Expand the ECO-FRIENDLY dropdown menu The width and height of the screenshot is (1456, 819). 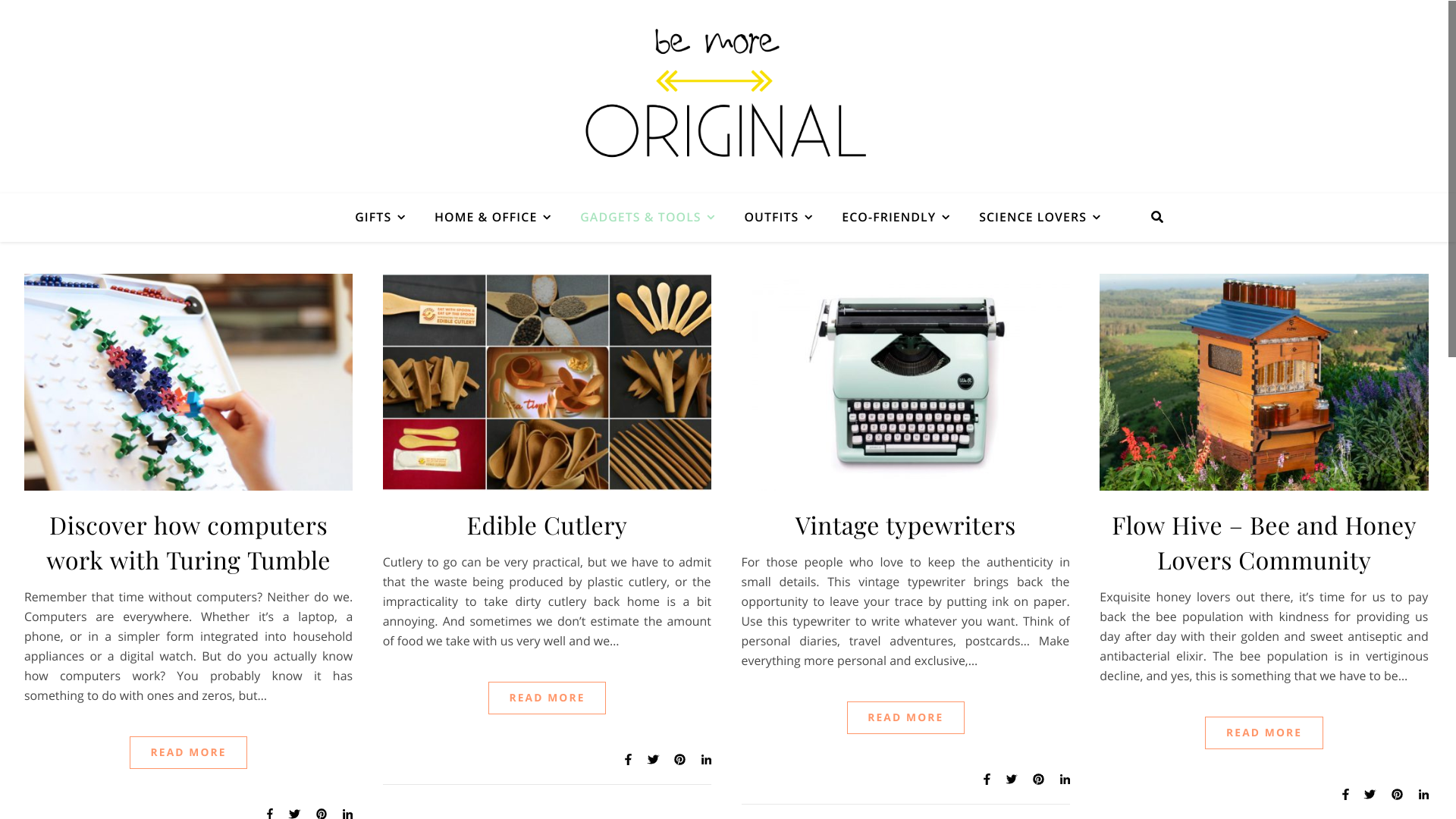pyautogui.click(x=896, y=217)
